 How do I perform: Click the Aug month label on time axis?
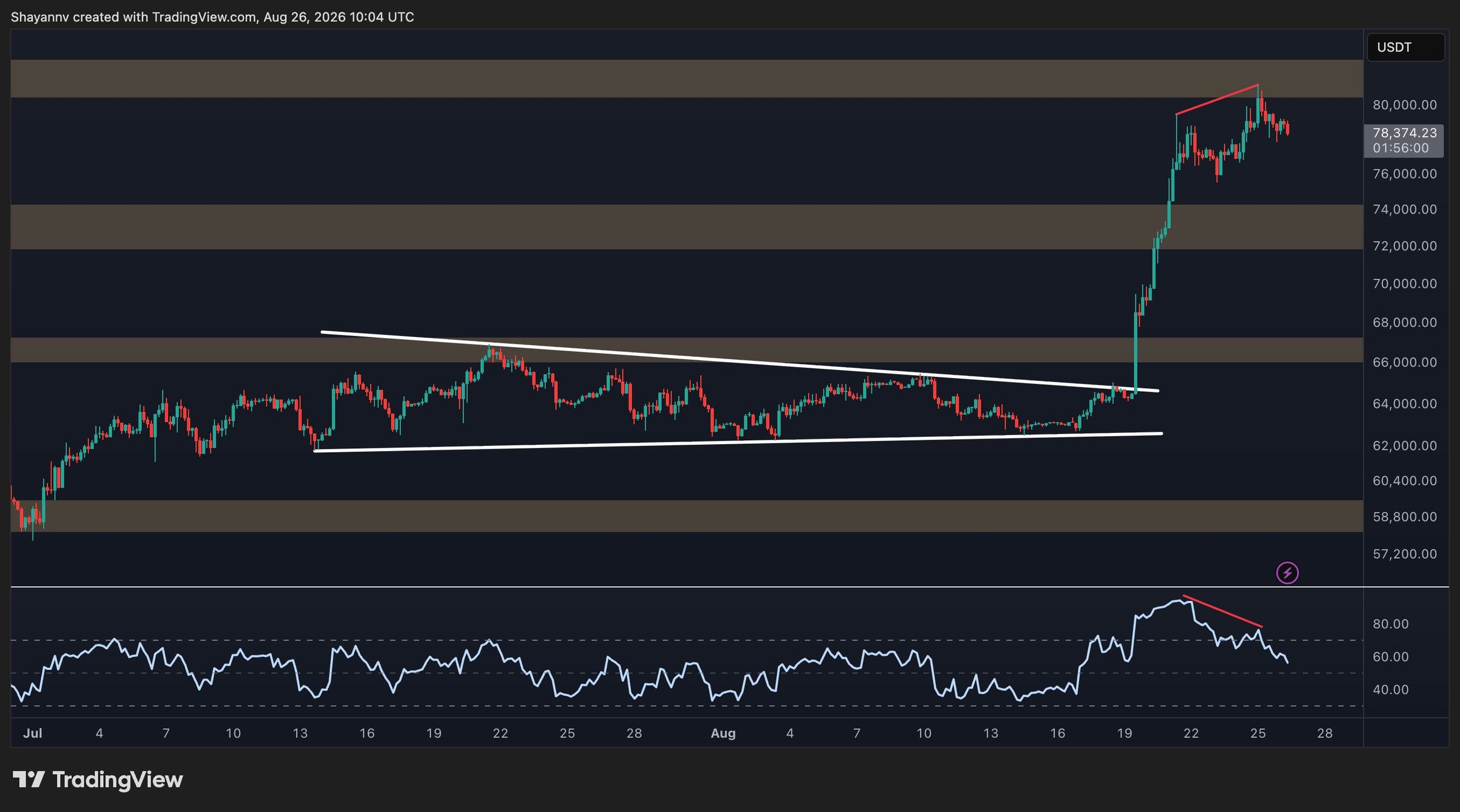pyautogui.click(x=723, y=733)
